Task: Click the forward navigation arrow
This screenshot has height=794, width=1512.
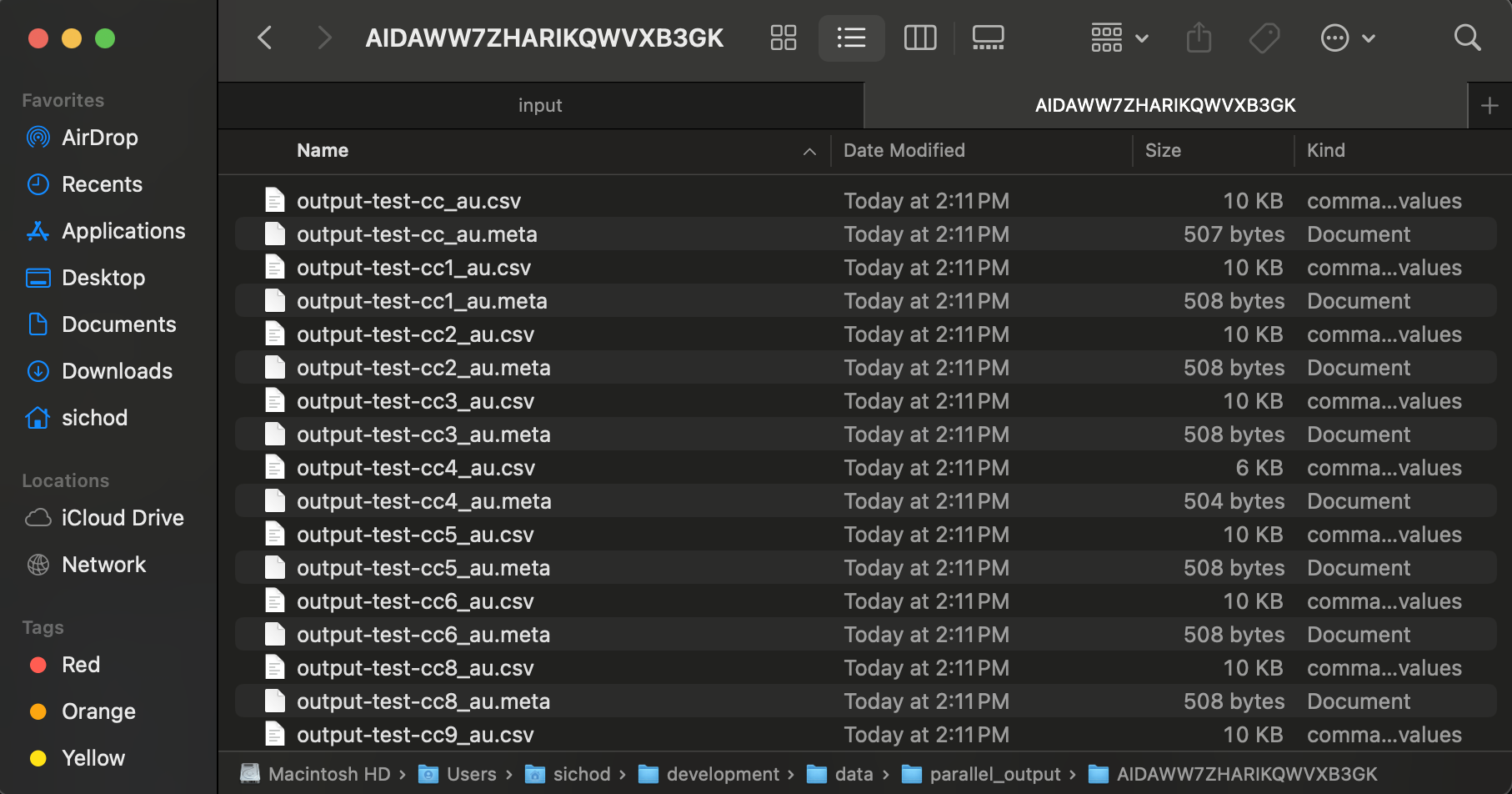Action: click(x=324, y=38)
